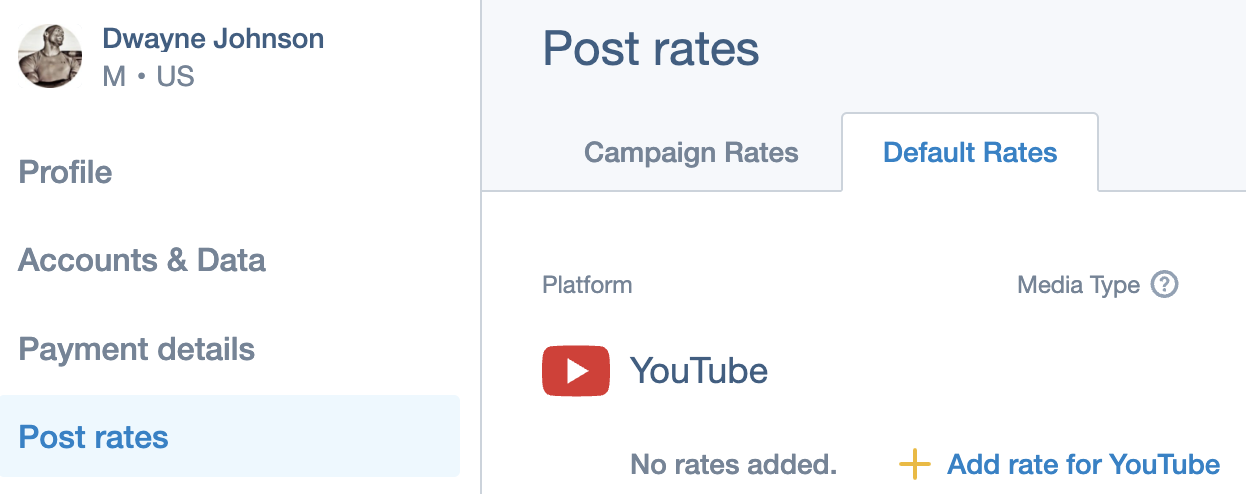Click the Platform column header
Screen dimensions: 1246x494
587,285
